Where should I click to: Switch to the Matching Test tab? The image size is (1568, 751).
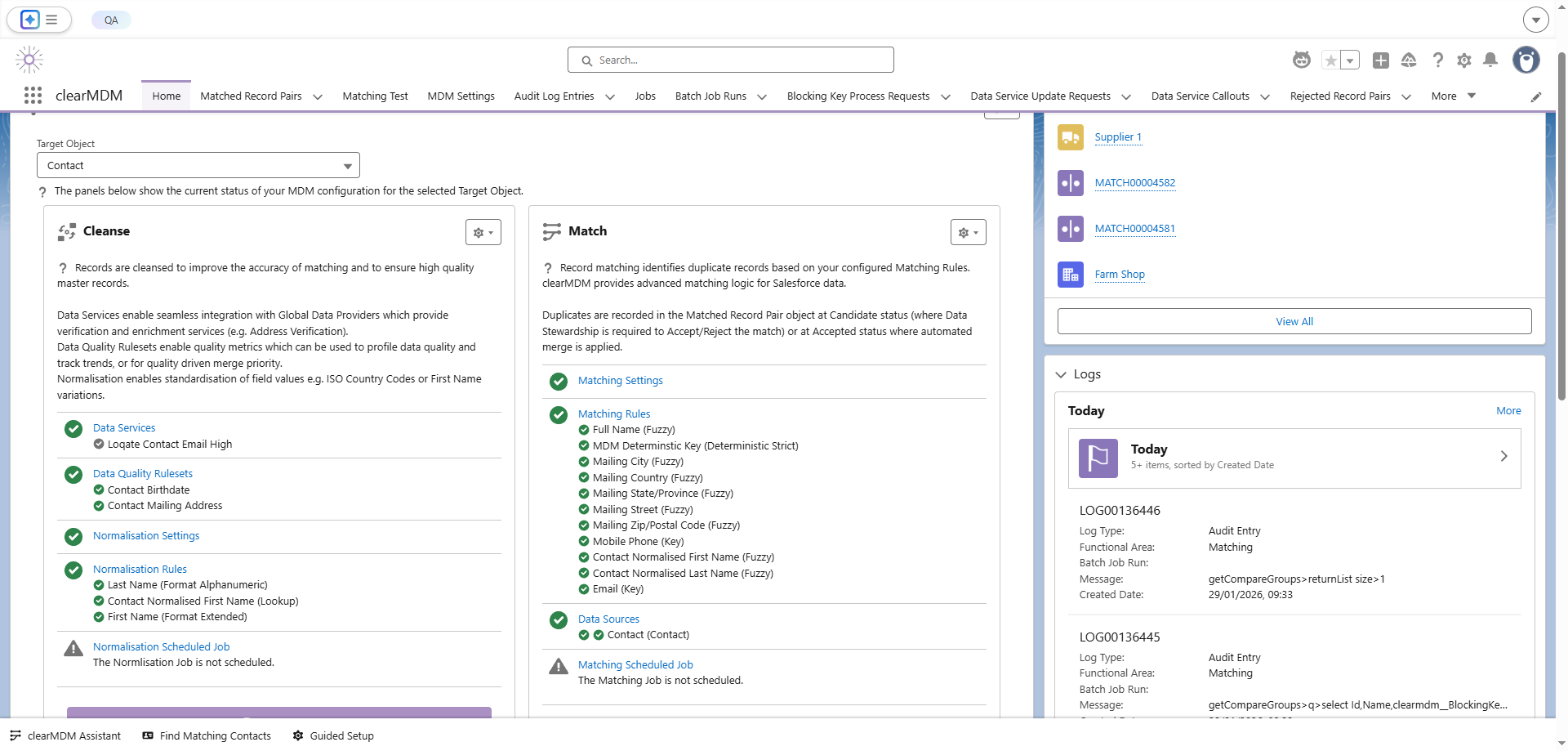tap(375, 96)
